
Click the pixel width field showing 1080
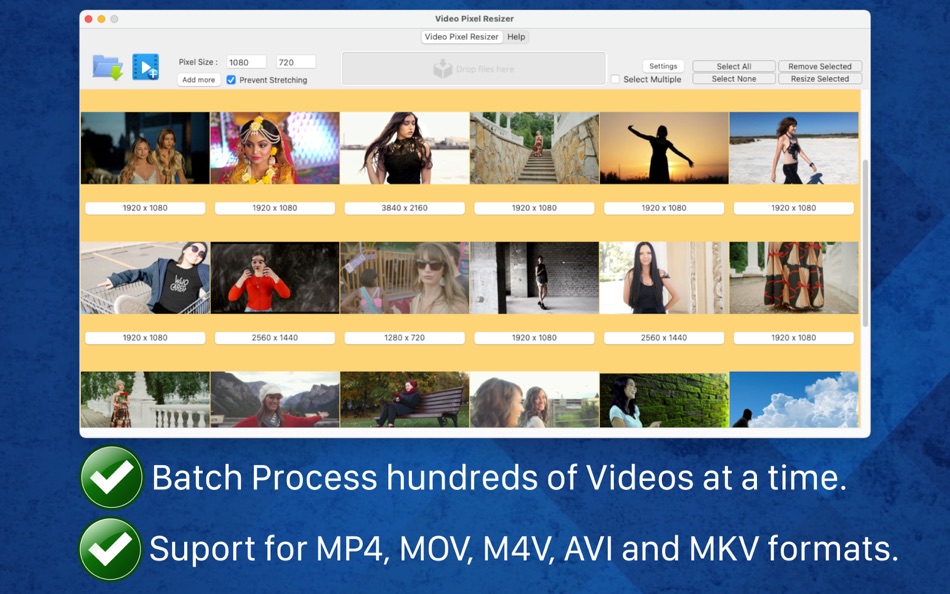(246, 62)
